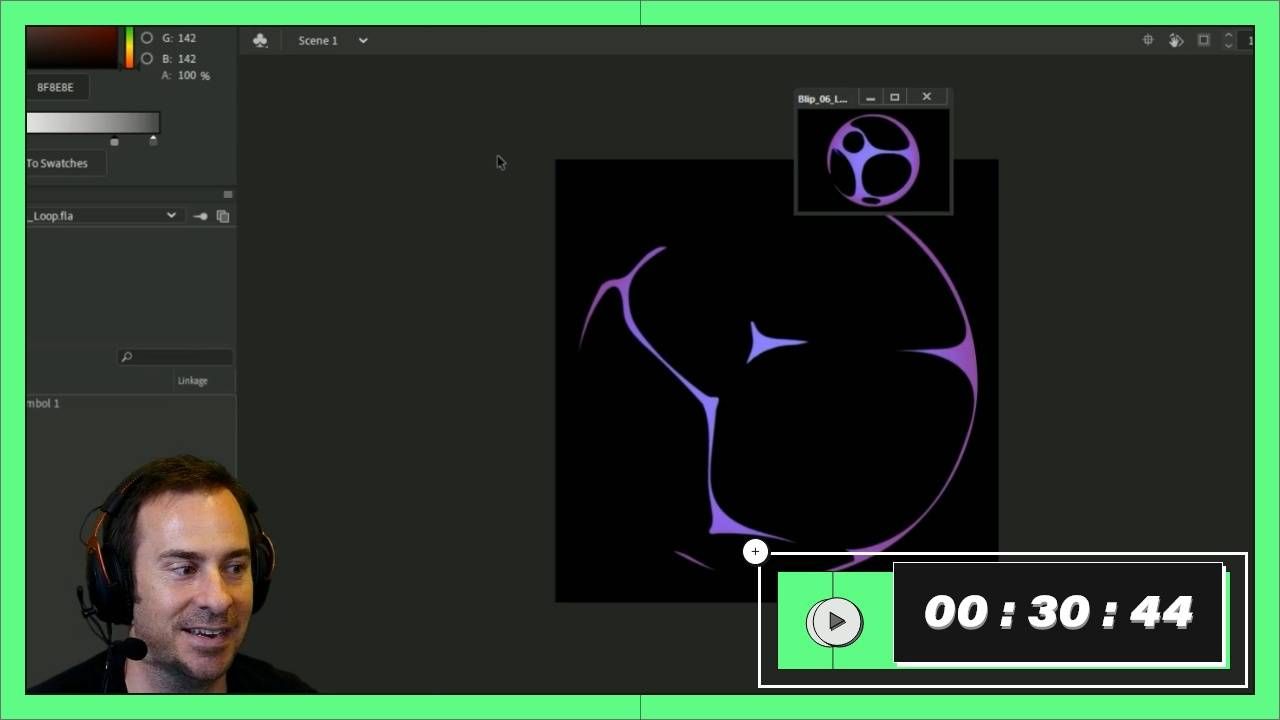Close the Blip_06 preview window
Viewport: 1280px width, 720px height.
[927, 97]
